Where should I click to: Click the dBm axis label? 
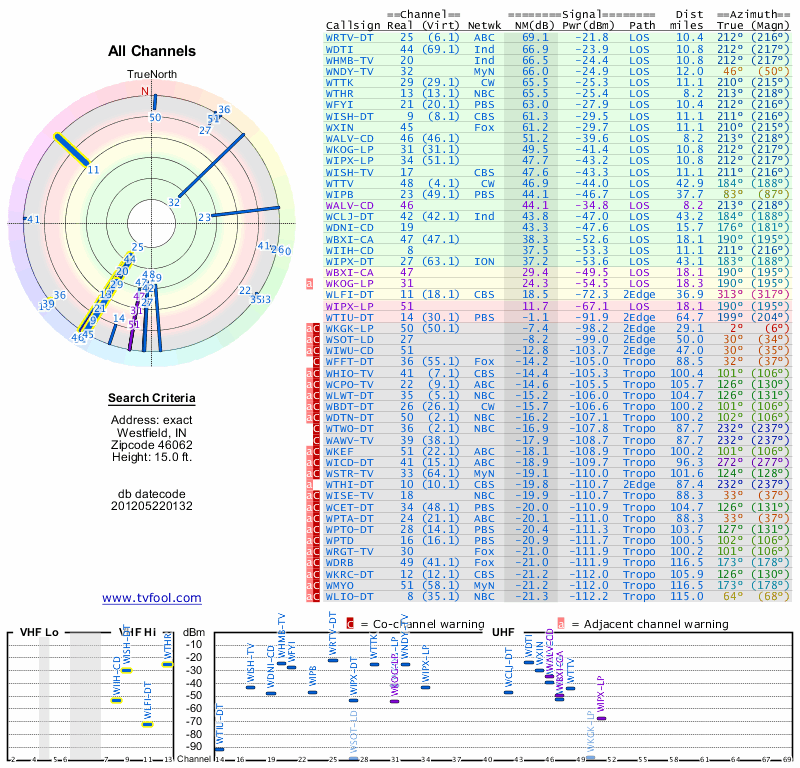194,632
